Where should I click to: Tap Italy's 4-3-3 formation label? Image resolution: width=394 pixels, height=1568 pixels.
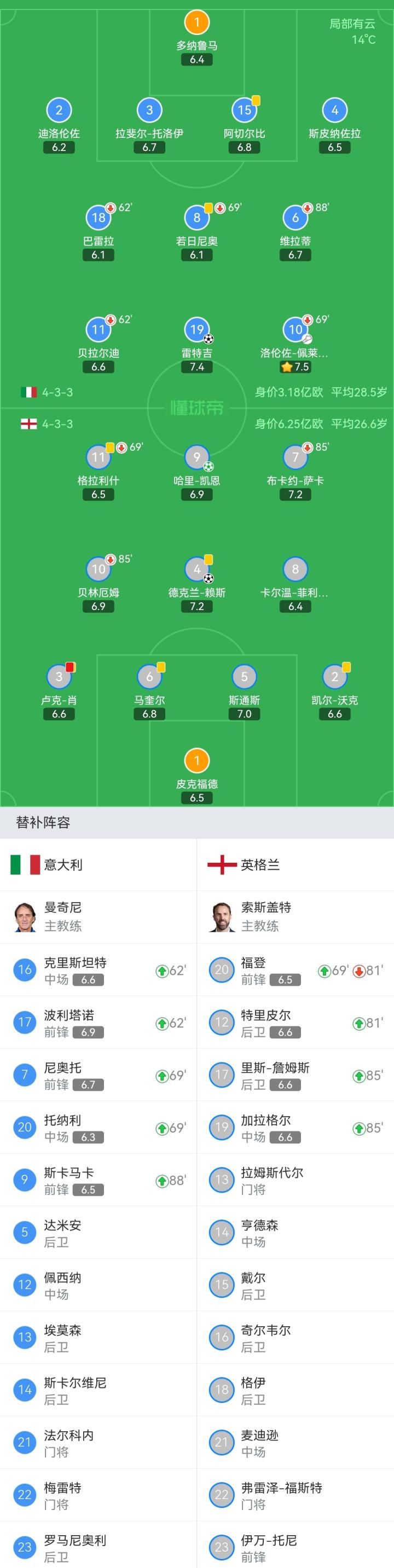click(57, 393)
